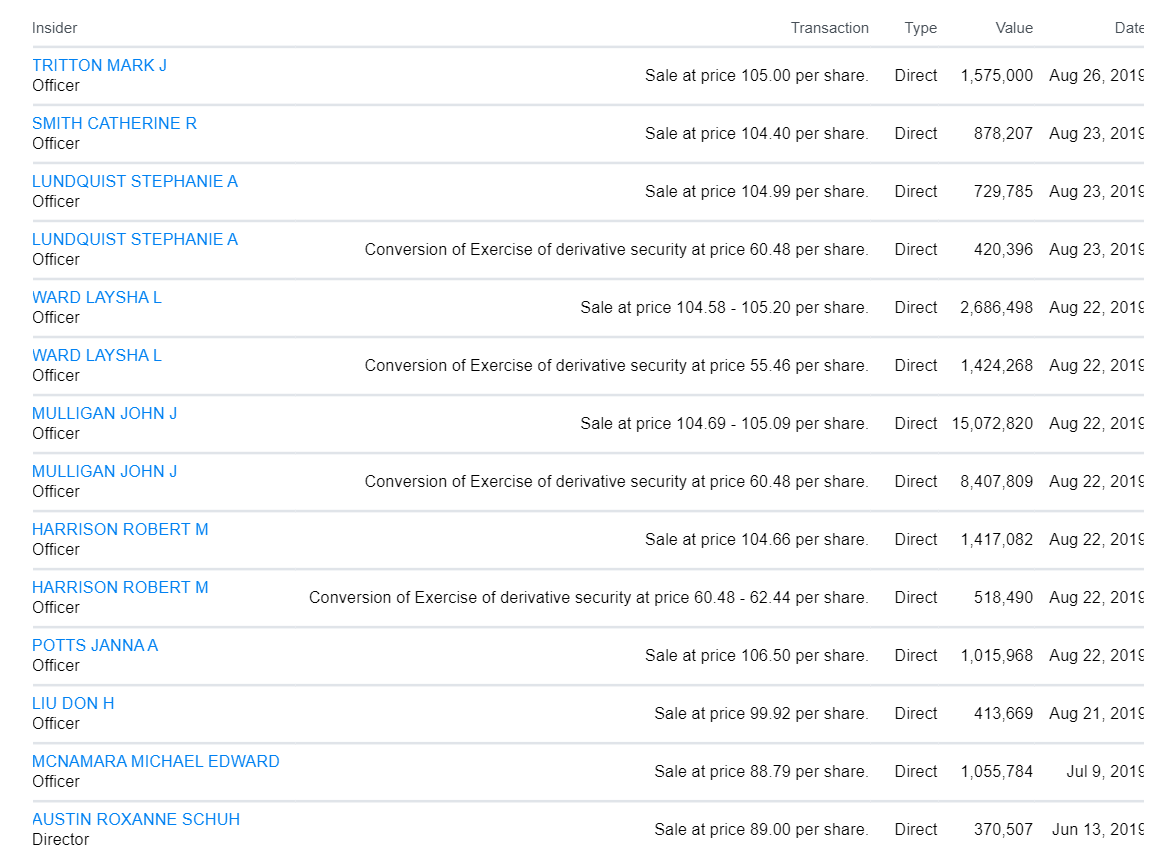Click the SMITH CATHERINE R link
Viewport: 1151px width, 848px height.
(x=114, y=123)
